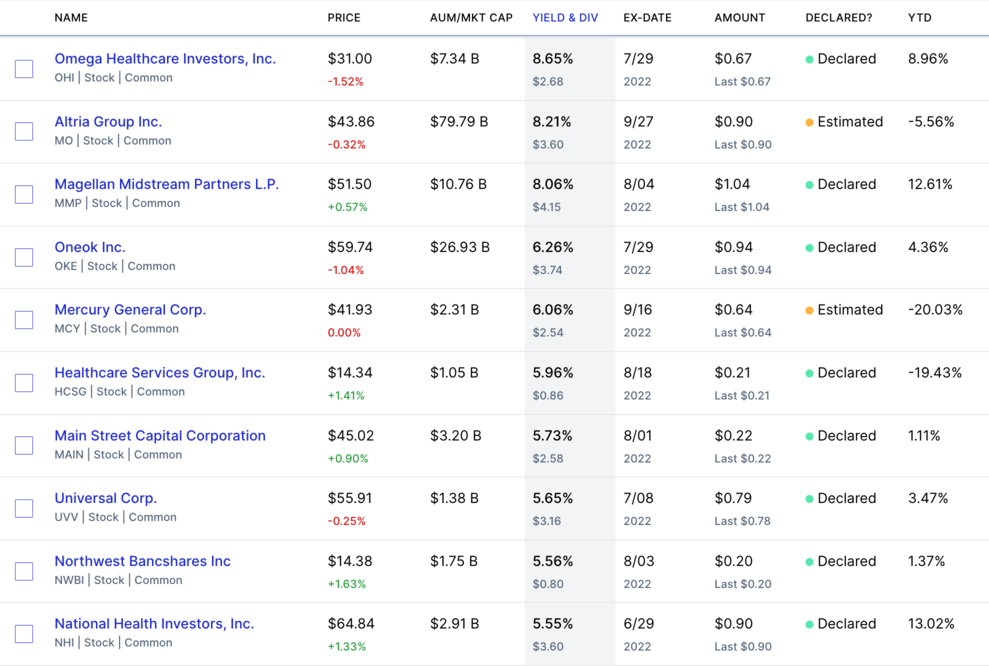Click the MAIN ticker text

69,455
